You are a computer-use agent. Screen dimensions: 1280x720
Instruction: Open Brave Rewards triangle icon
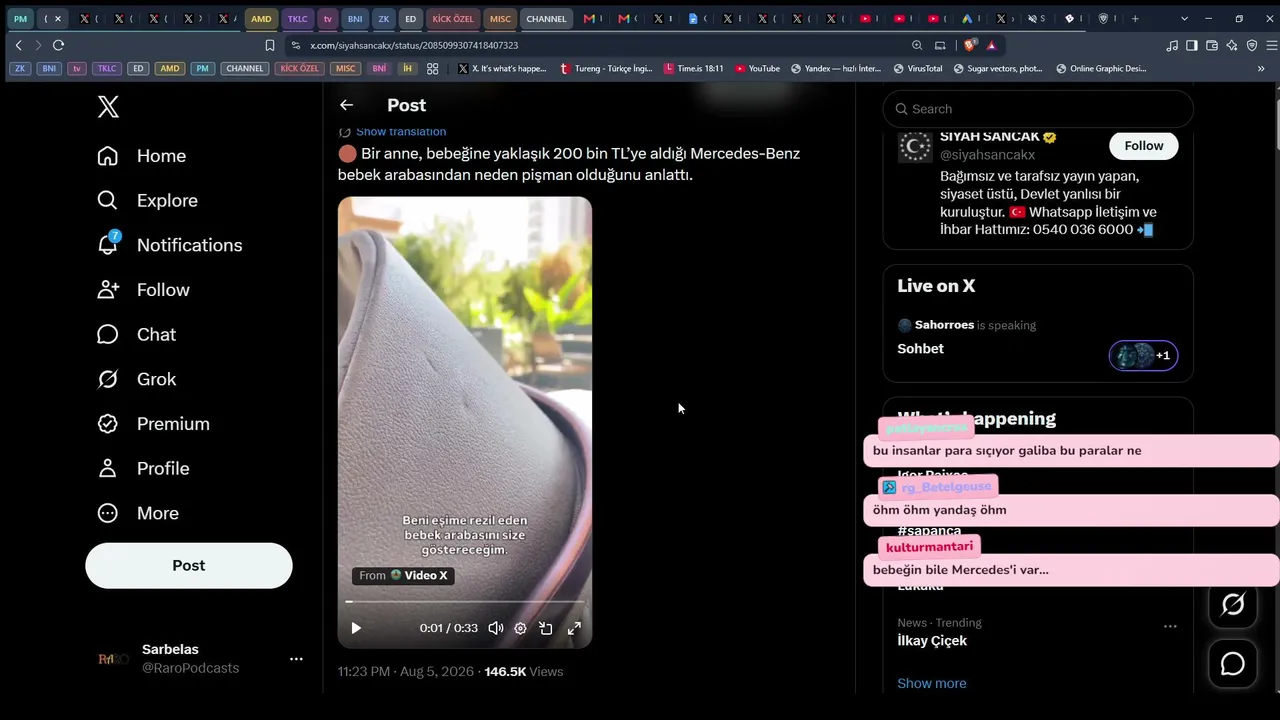[x=991, y=45]
